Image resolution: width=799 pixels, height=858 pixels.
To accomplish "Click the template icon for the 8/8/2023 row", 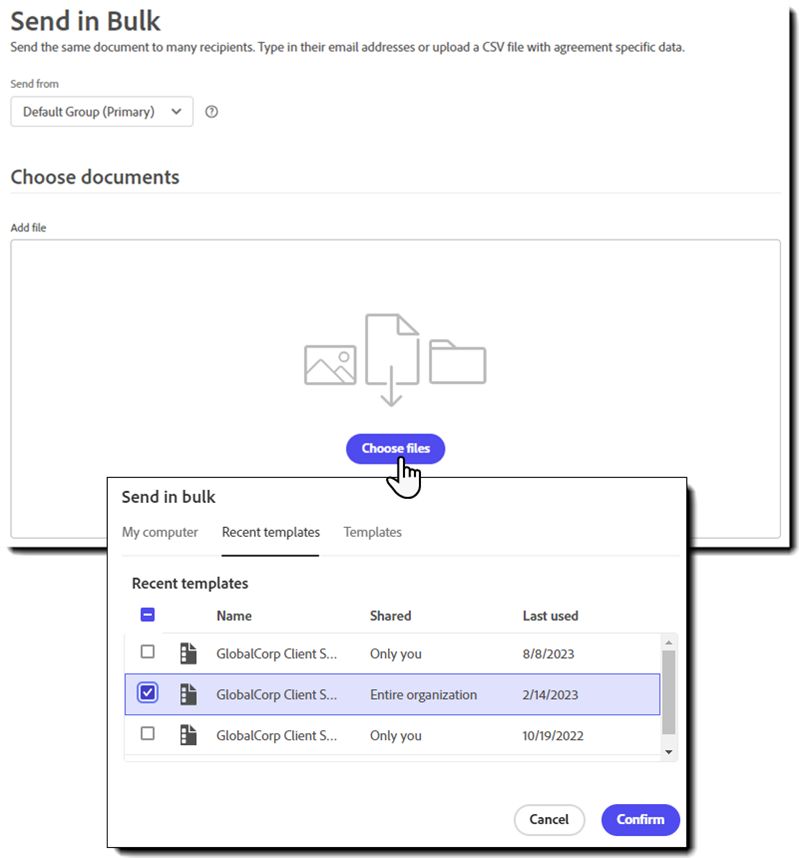I will click(188, 653).
